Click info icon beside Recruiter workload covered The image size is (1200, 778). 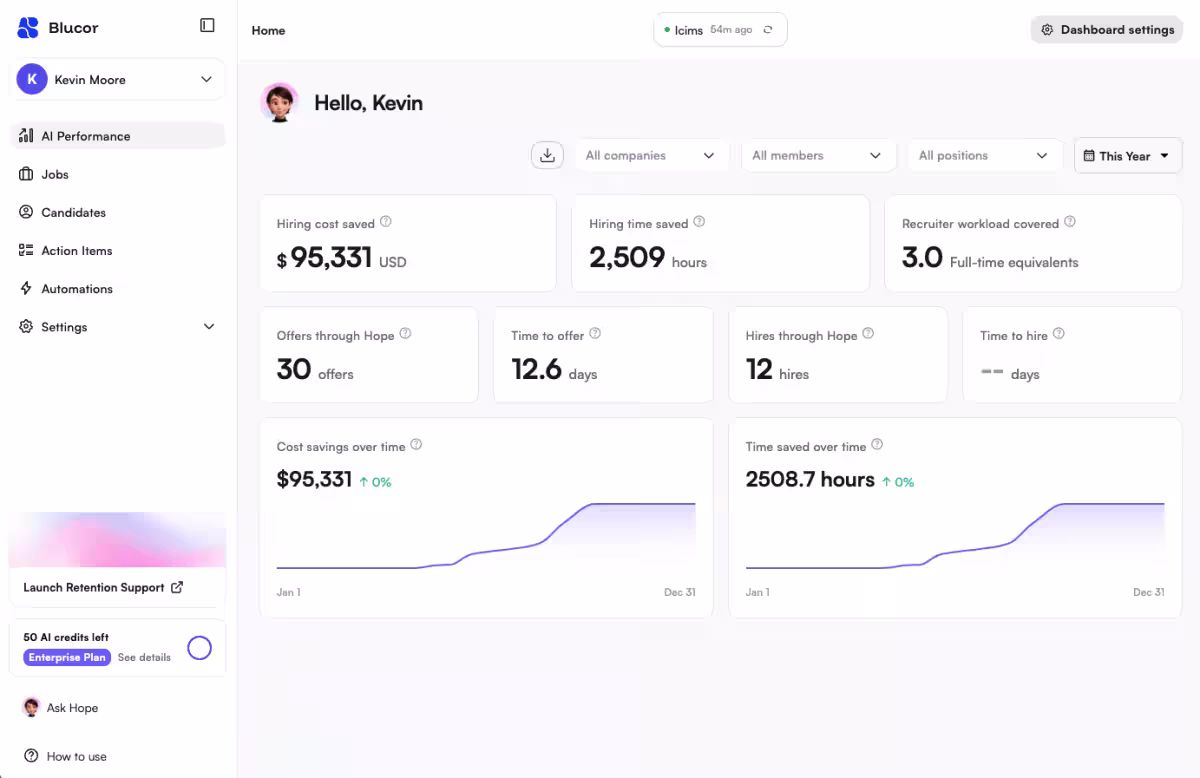point(1070,222)
